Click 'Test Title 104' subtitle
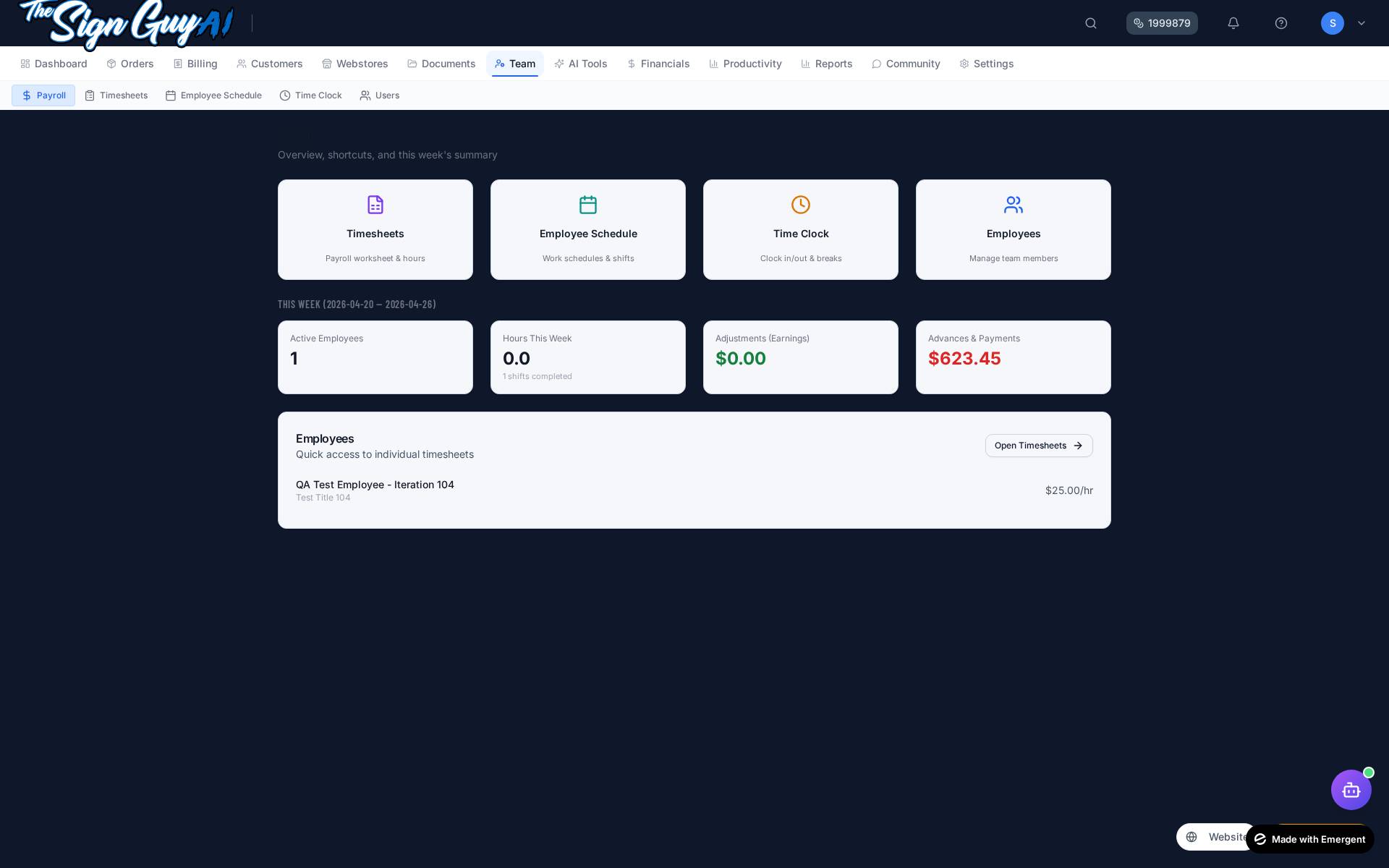 click(323, 498)
